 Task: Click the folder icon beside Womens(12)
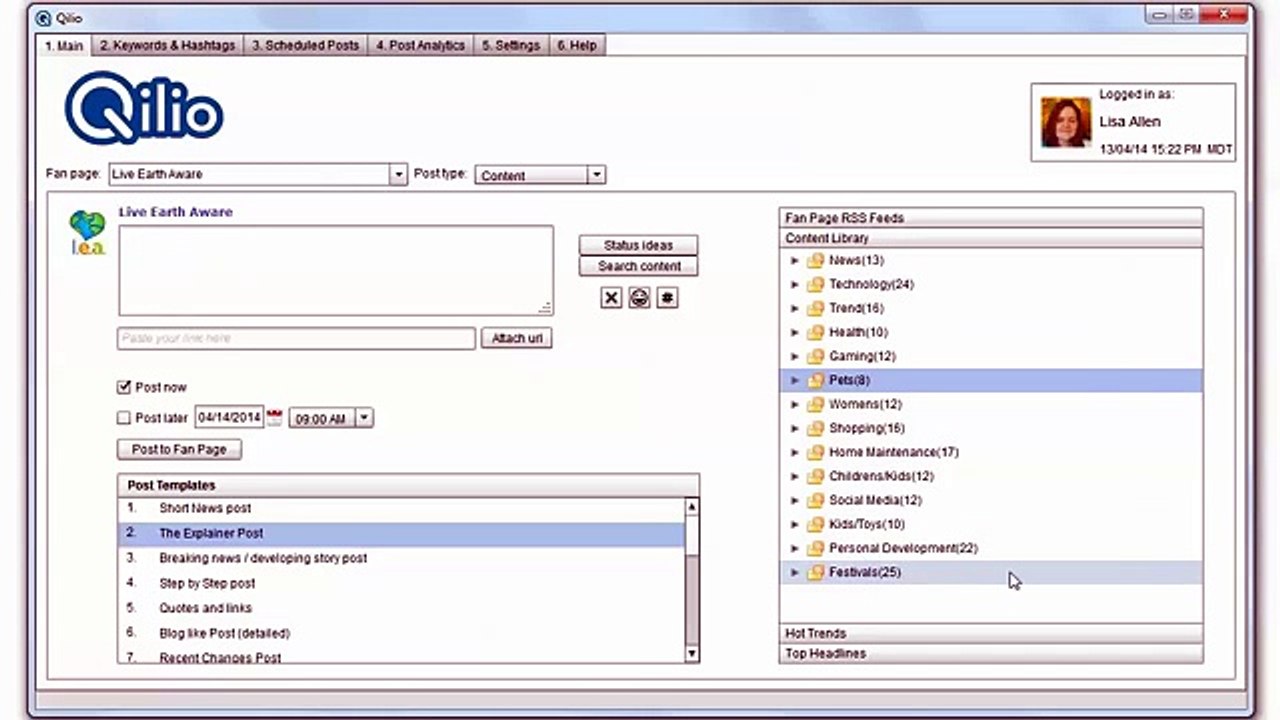pos(815,405)
